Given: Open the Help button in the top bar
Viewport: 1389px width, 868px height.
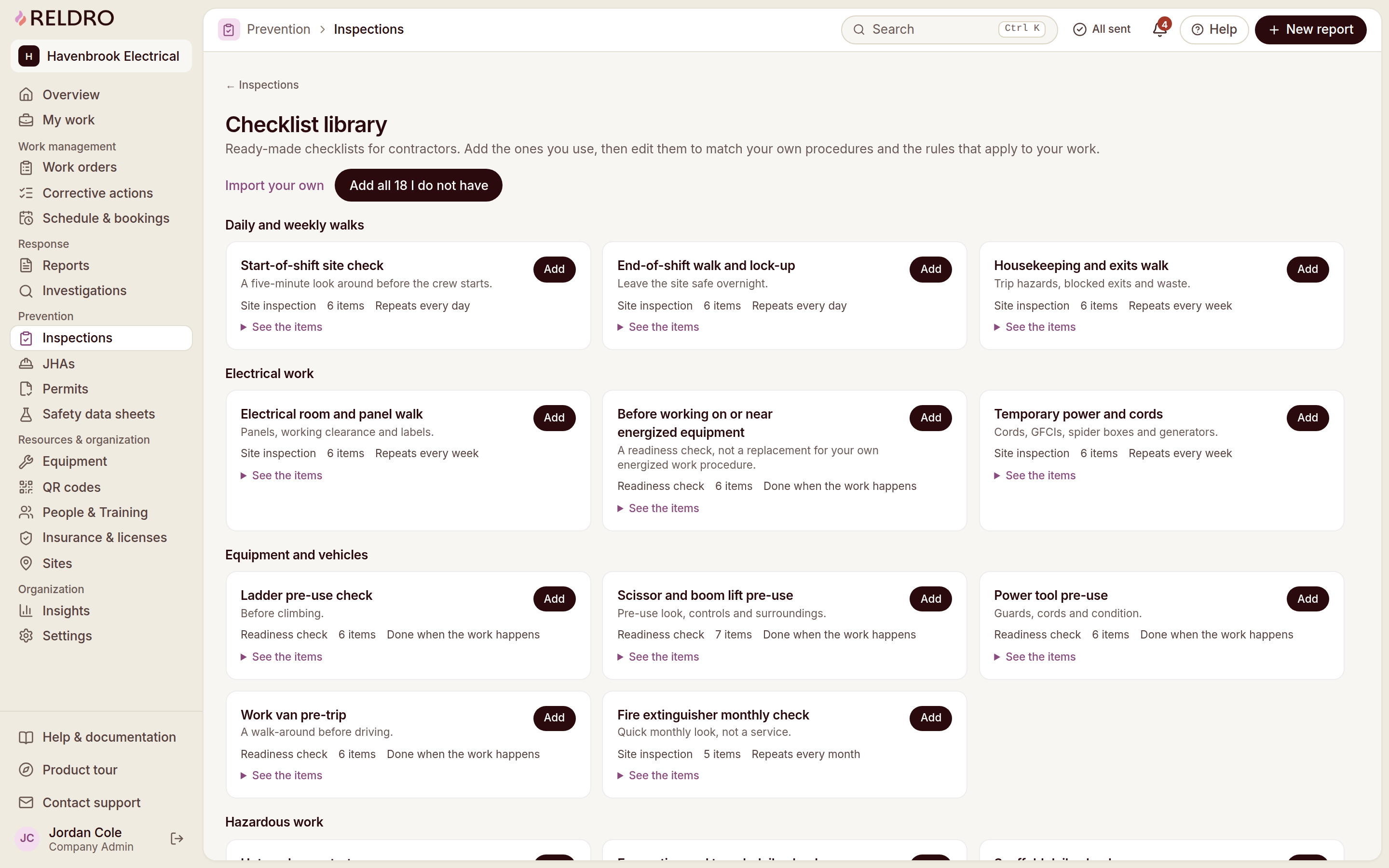Looking at the screenshot, I should pos(1214,29).
